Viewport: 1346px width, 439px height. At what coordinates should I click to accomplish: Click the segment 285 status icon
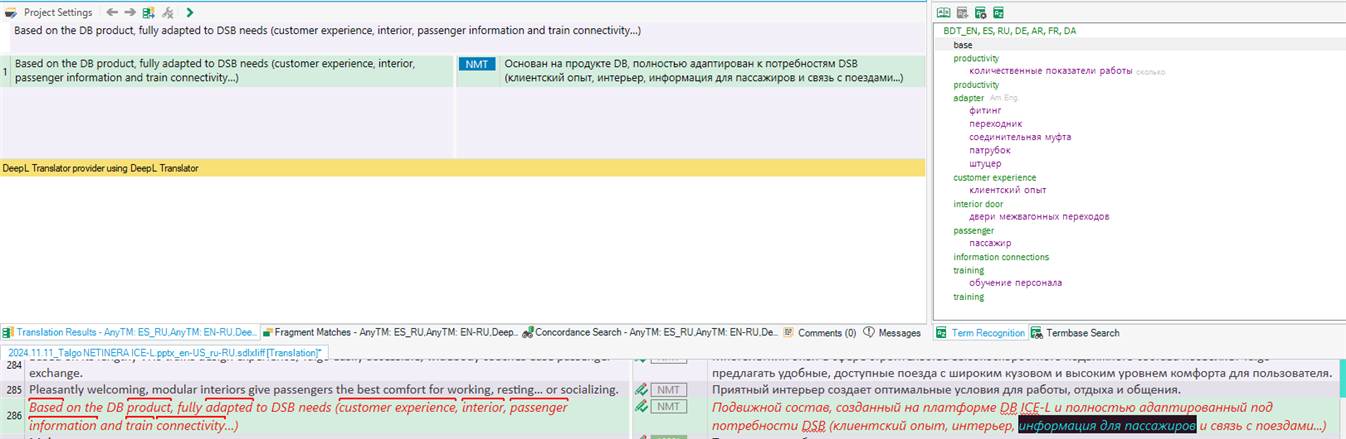(x=641, y=390)
